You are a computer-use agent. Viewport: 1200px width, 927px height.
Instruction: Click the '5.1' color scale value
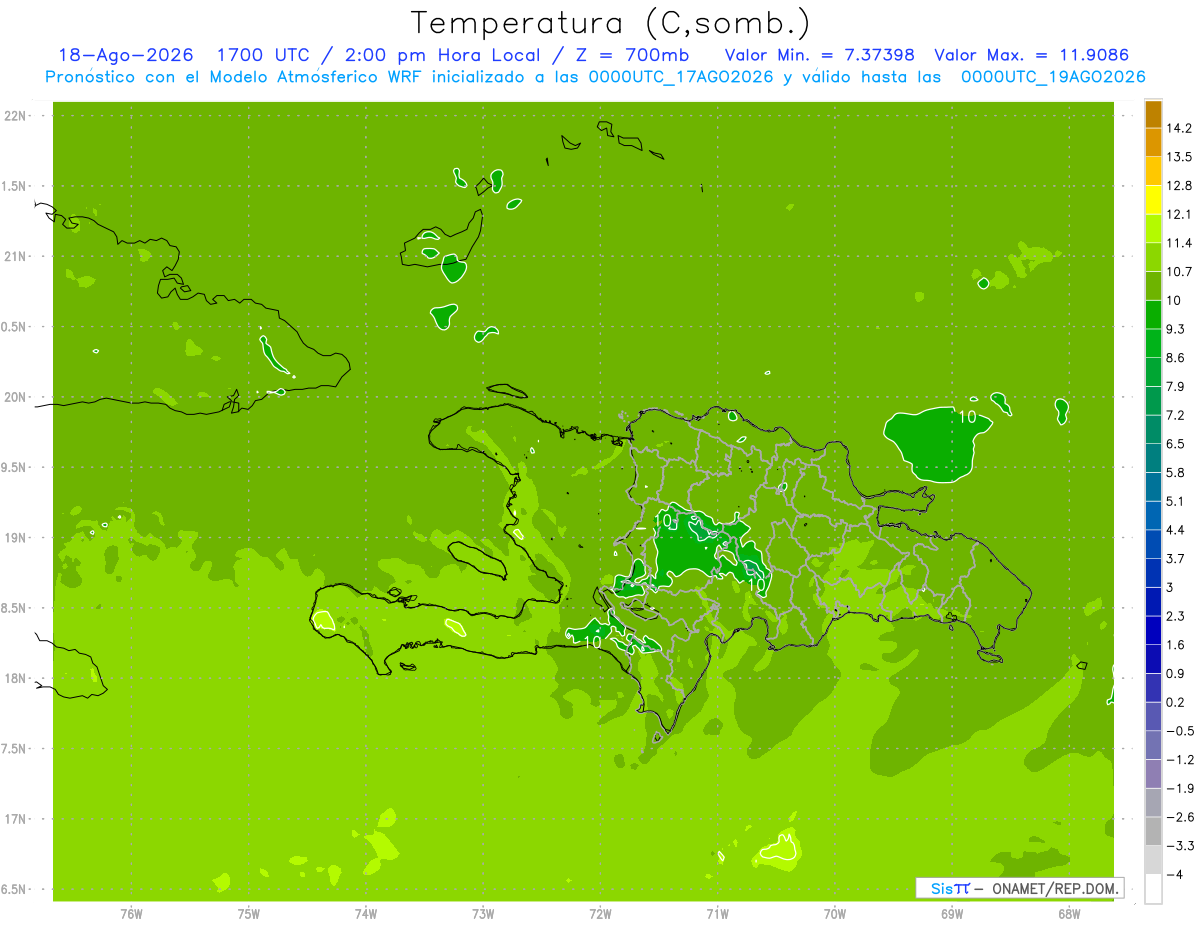[x=1175, y=501]
